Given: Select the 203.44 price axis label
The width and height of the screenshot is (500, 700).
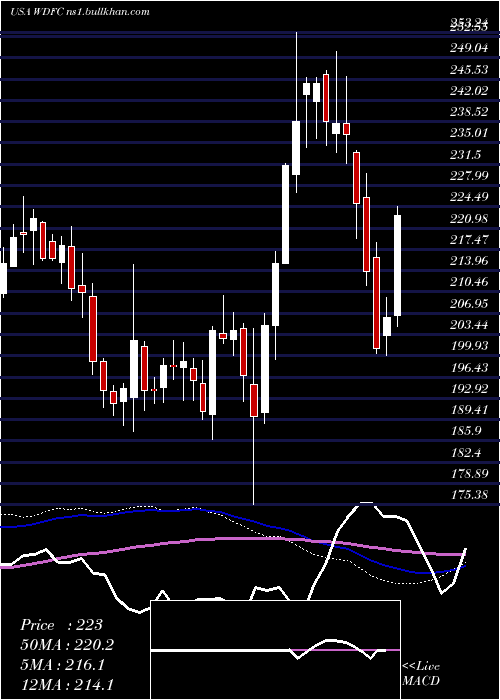Looking at the screenshot, I should point(469,325).
